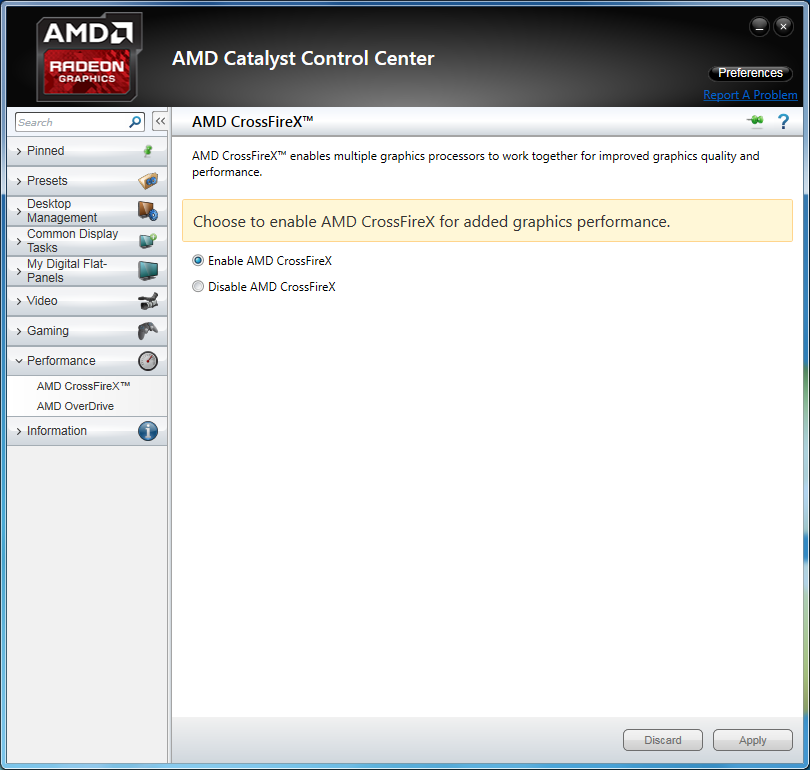
Task: Click the AMD Radeon Graphics logo
Action: (x=89, y=57)
